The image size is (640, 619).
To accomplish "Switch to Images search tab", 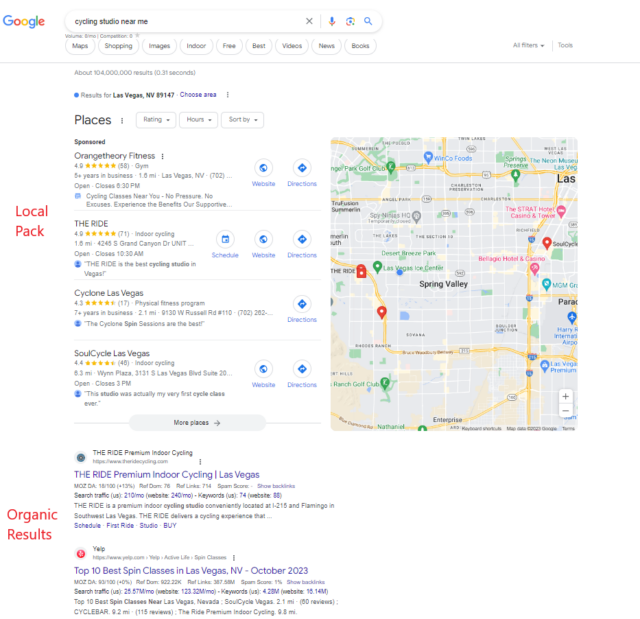I will tap(159, 46).
